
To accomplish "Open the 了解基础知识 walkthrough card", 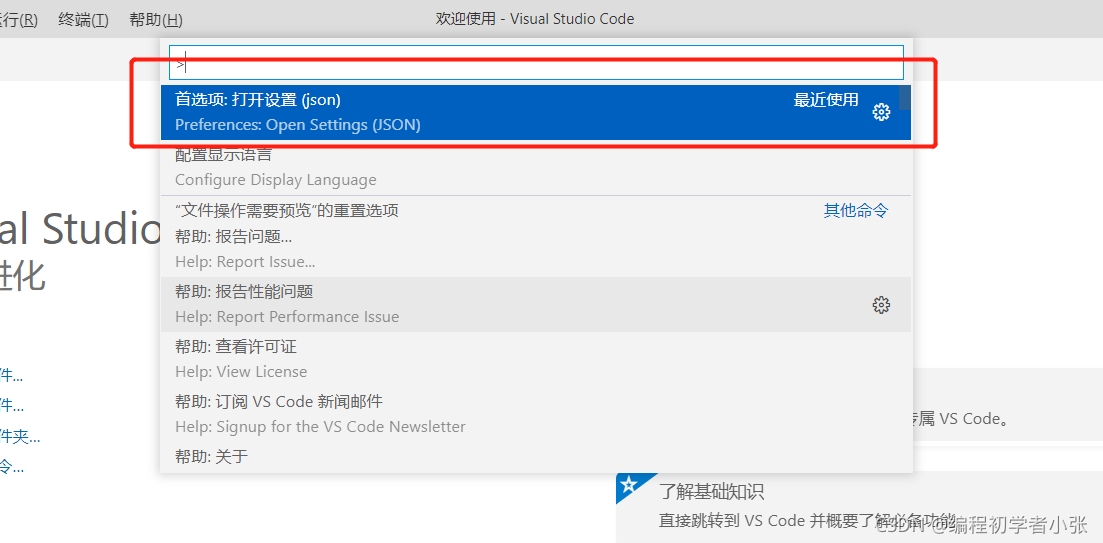I will pyautogui.click(x=859, y=506).
